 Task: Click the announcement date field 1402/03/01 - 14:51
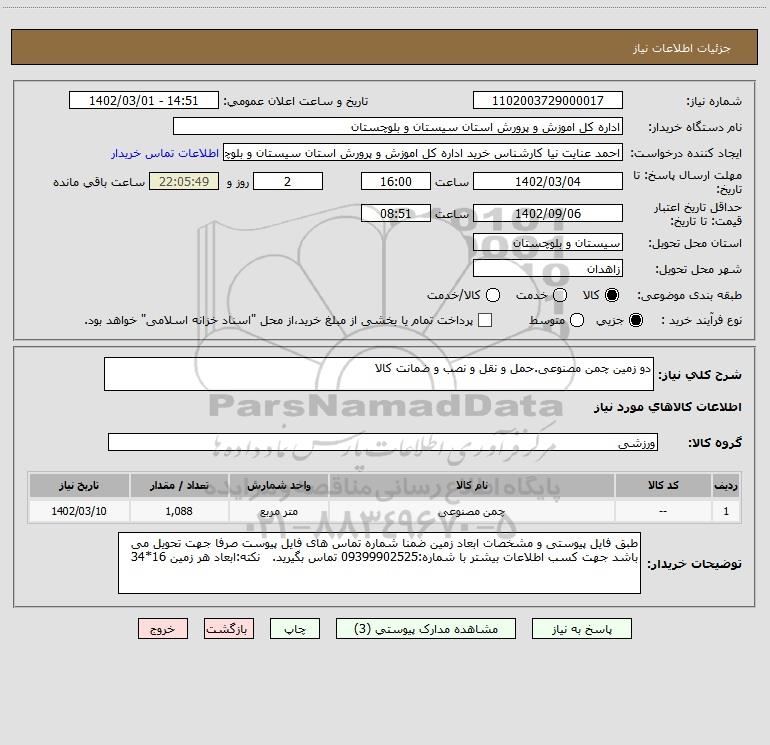pos(144,101)
